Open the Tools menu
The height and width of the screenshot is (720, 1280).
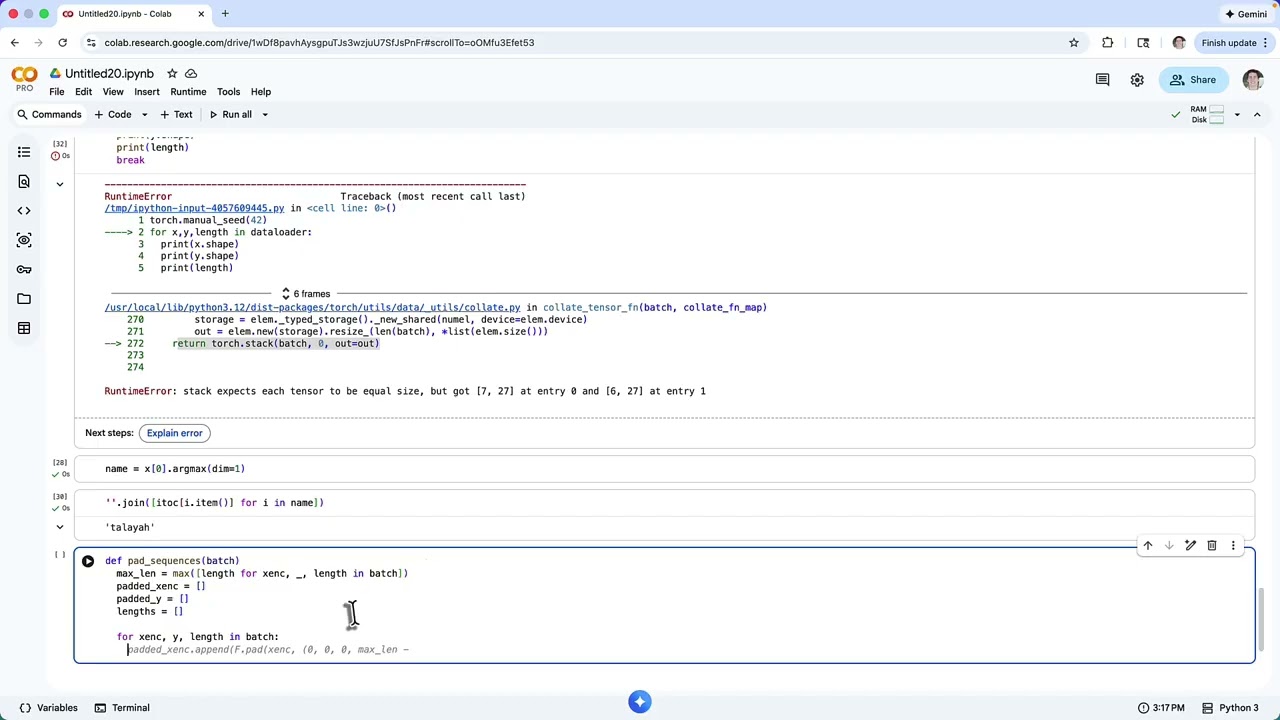point(228,92)
